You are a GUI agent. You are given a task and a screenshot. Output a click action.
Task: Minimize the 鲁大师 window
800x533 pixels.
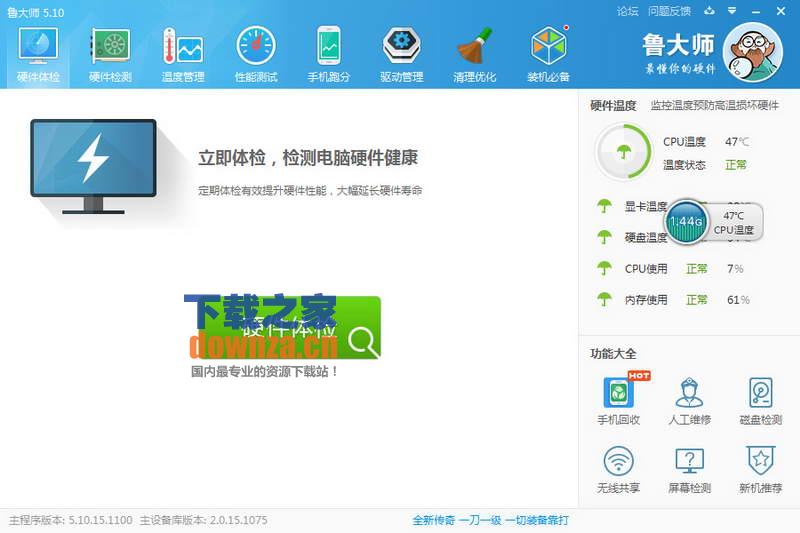(x=756, y=11)
